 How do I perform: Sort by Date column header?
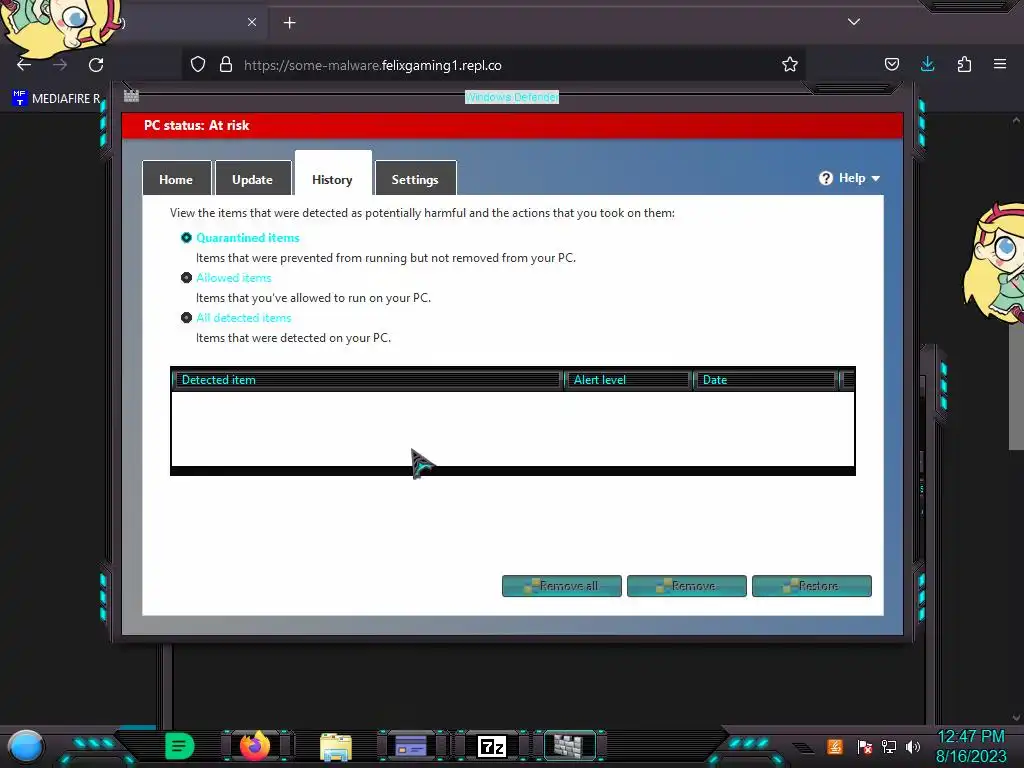pos(766,380)
